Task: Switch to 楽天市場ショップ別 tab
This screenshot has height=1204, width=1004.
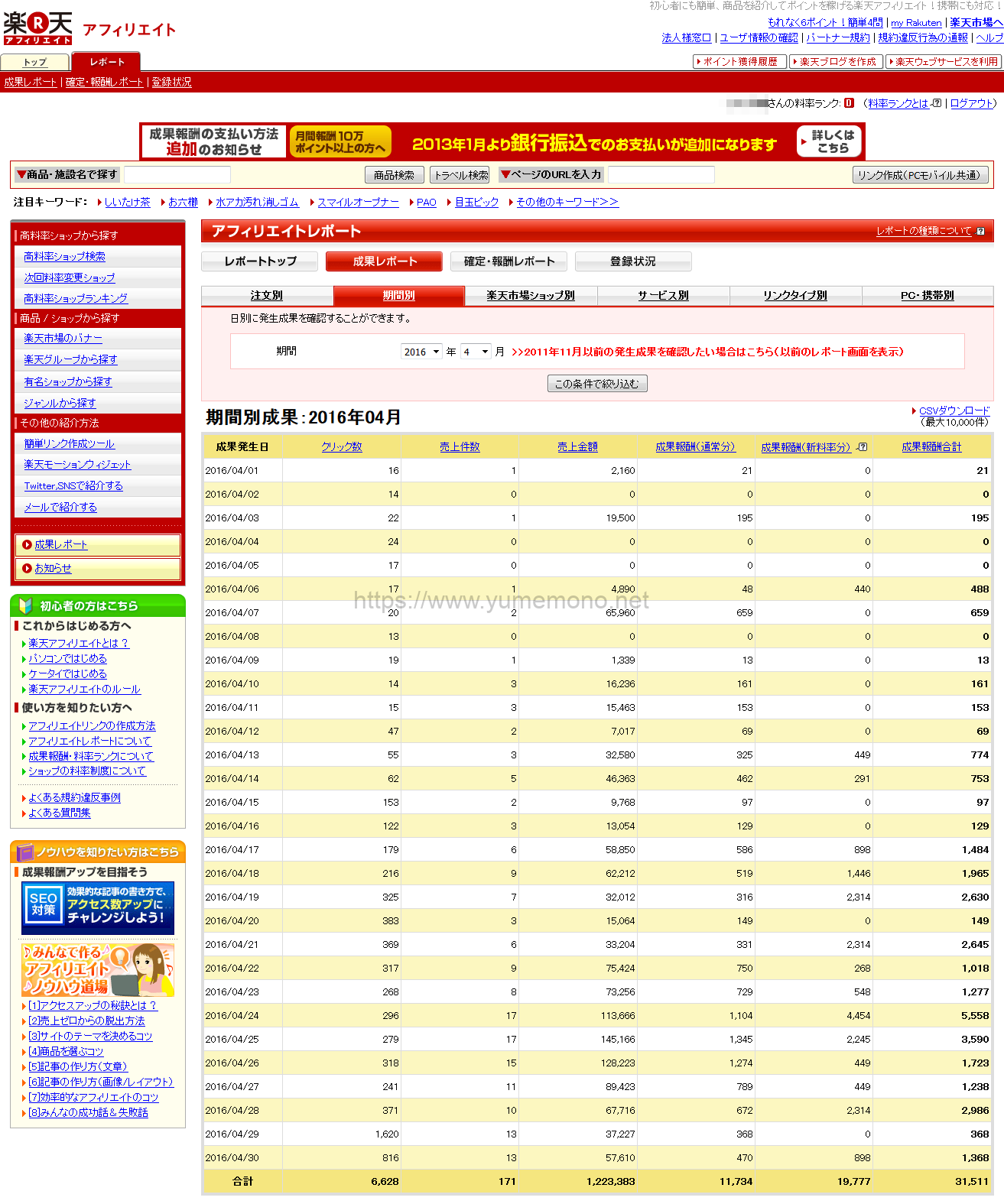Action: [x=531, y=295]
